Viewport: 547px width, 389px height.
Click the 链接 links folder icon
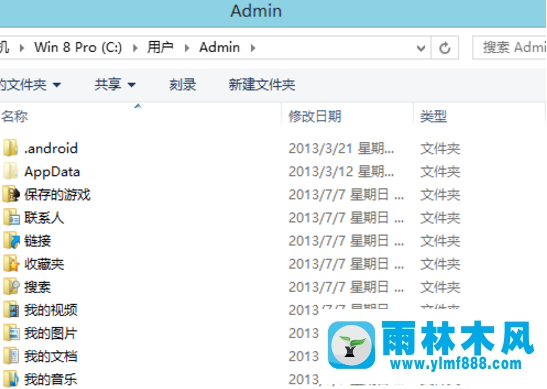11,240
